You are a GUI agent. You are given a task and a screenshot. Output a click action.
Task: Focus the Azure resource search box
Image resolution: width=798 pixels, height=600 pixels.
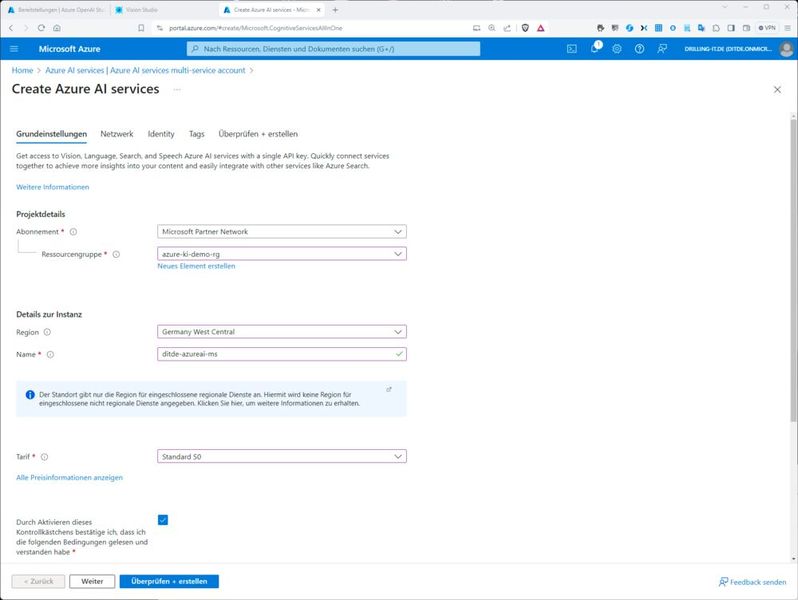coord(333,49)
